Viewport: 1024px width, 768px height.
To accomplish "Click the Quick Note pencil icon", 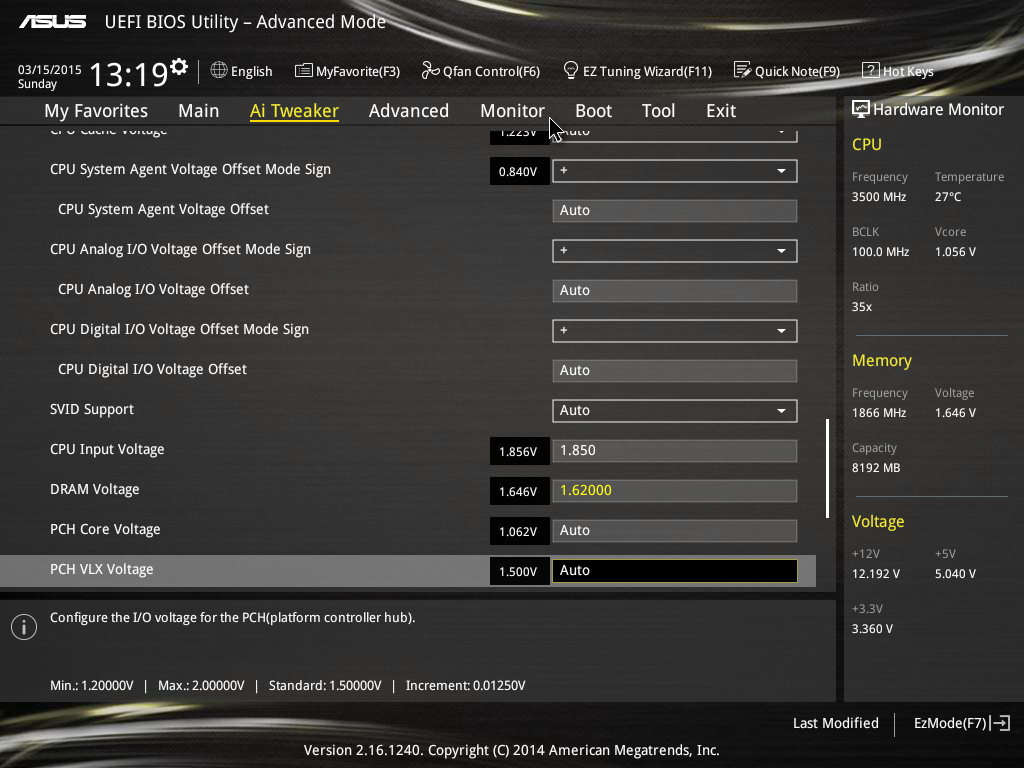I will pyautogui.click(x=743, y=70).
